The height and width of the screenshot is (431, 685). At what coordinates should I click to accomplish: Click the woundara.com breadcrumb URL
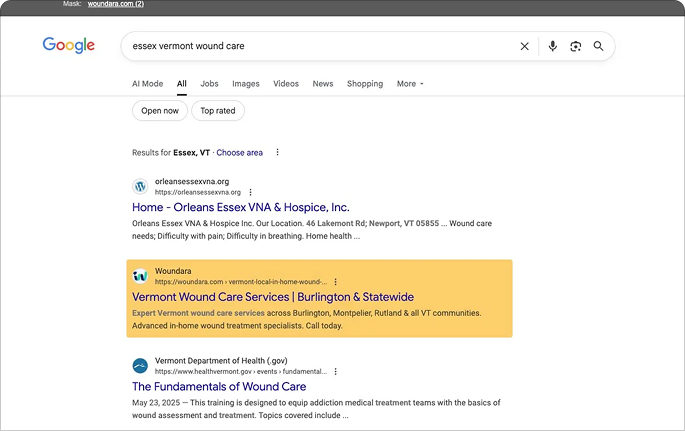click(241, 282)
